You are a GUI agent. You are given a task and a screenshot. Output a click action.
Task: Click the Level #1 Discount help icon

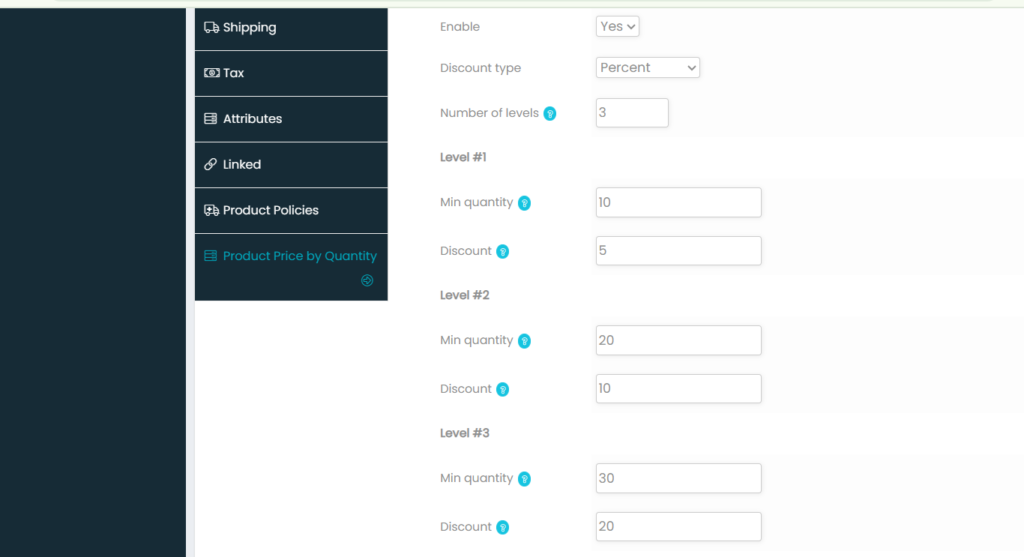tap(503, 252)
